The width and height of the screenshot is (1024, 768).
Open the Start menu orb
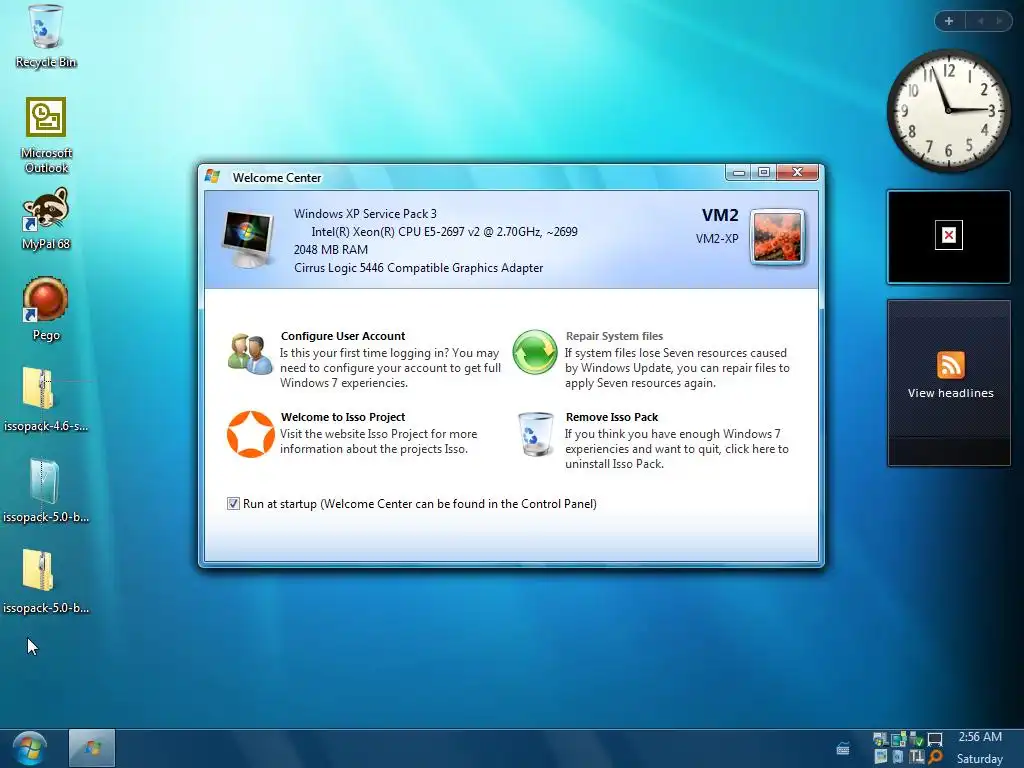click(x=29, y=748)
